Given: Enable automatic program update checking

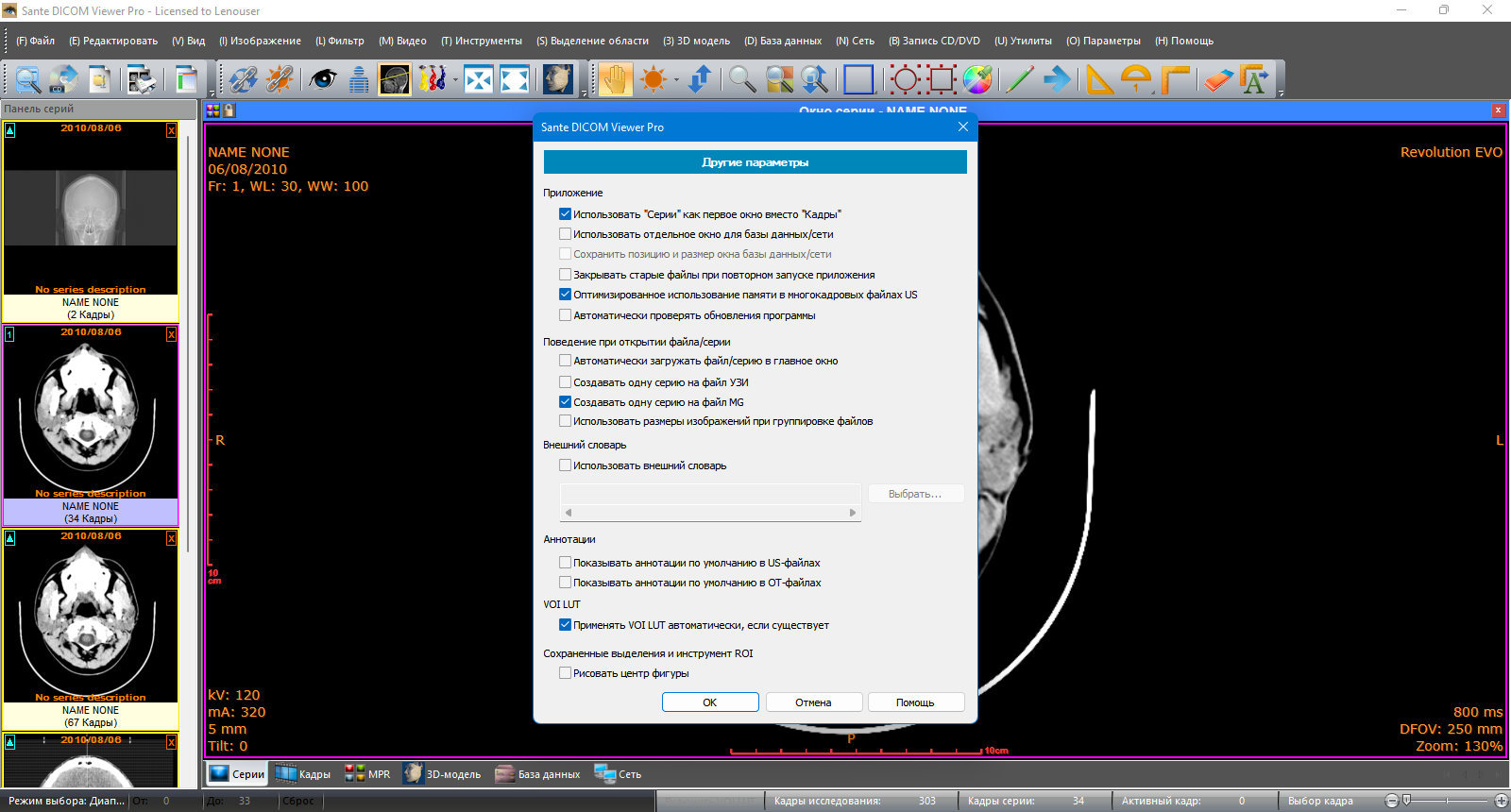Looking at the screenshot, I should 565,315.
